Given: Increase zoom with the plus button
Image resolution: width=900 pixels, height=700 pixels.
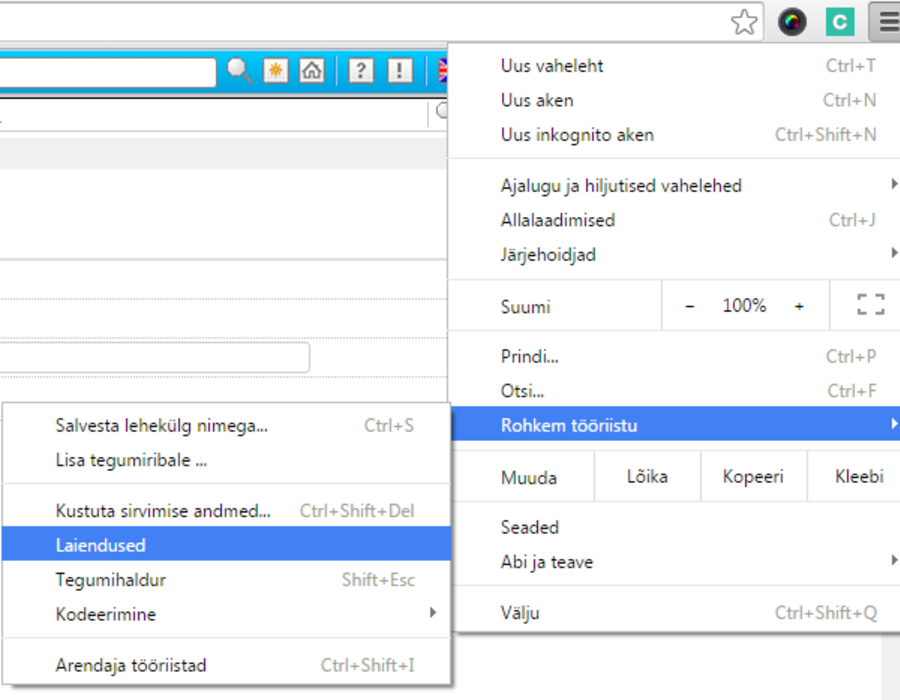Looking at the screenshot, I should click(x=799, y=306).
